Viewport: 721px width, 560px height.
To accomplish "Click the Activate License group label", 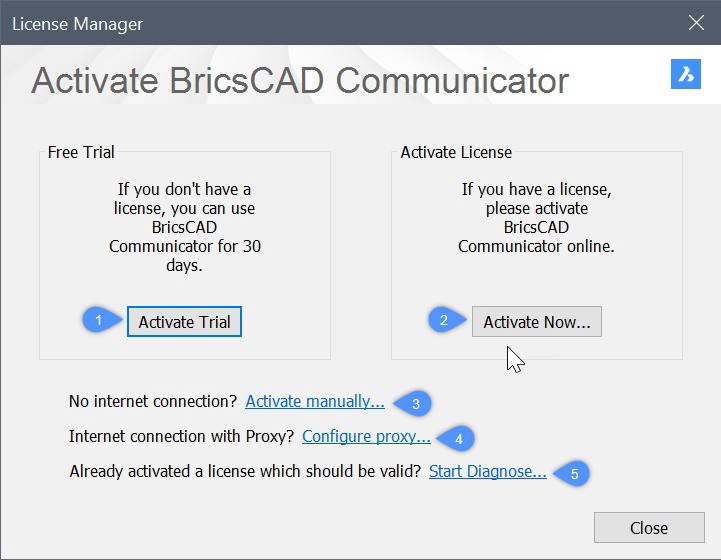I will [x=456, y=153].
